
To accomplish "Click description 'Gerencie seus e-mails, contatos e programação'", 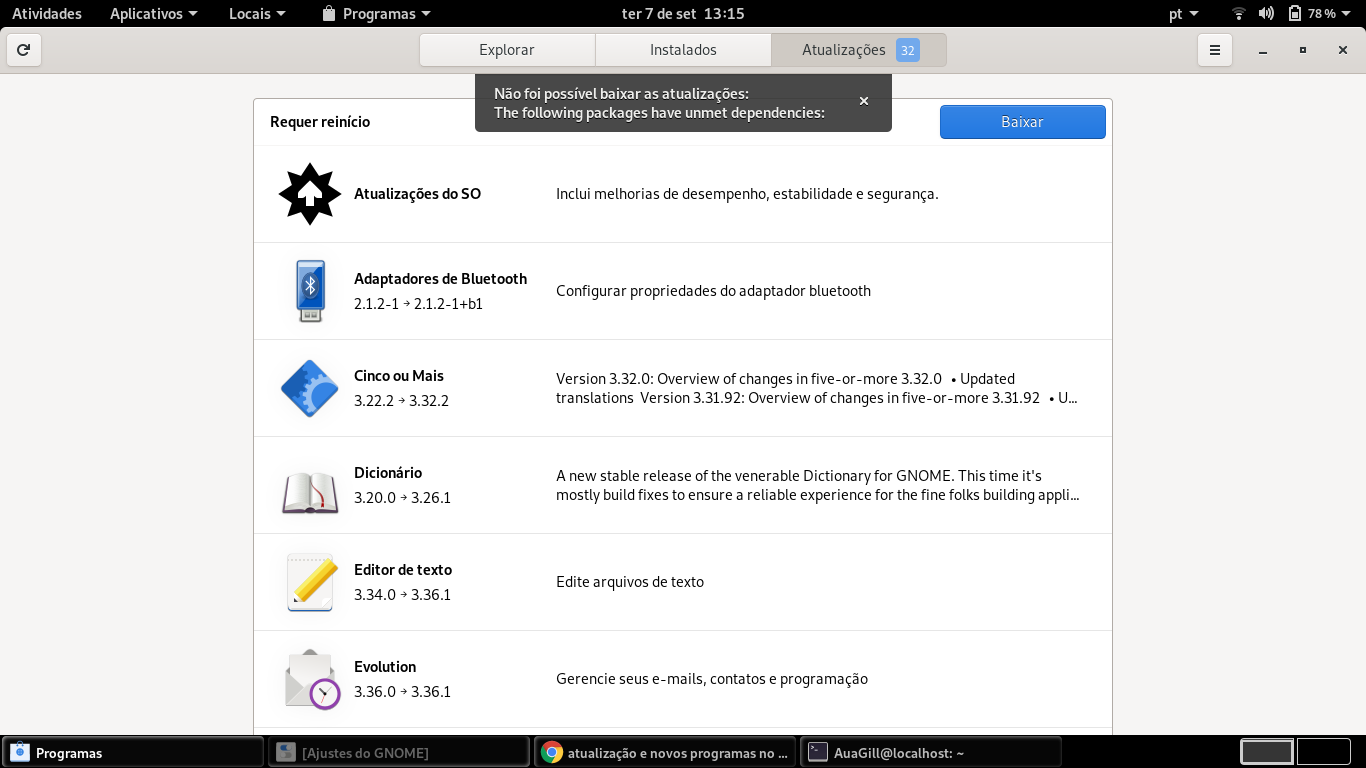I will [x=712, y=679].
